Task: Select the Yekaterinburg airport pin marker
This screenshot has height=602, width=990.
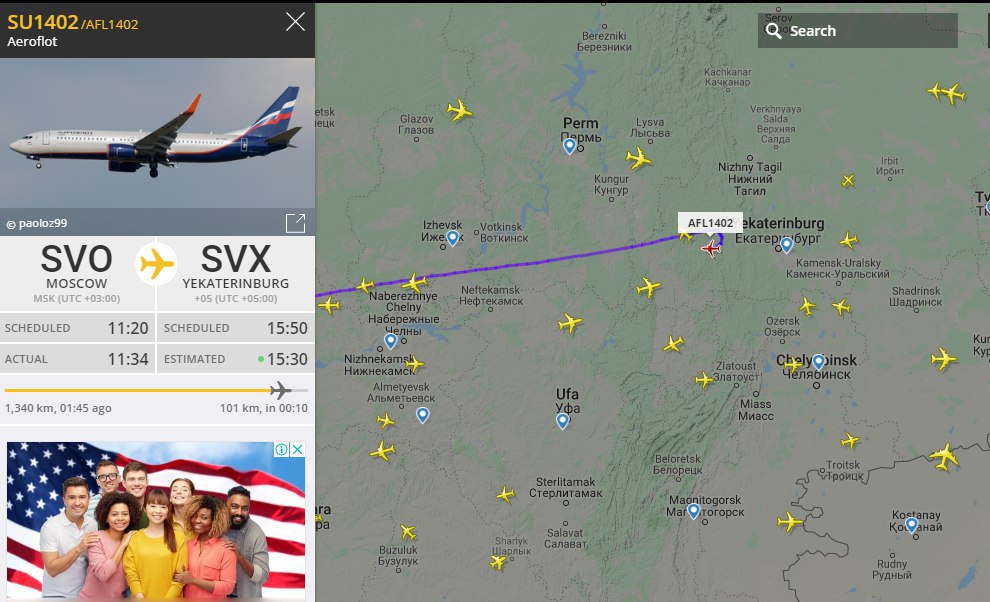Action: [786, 244]
